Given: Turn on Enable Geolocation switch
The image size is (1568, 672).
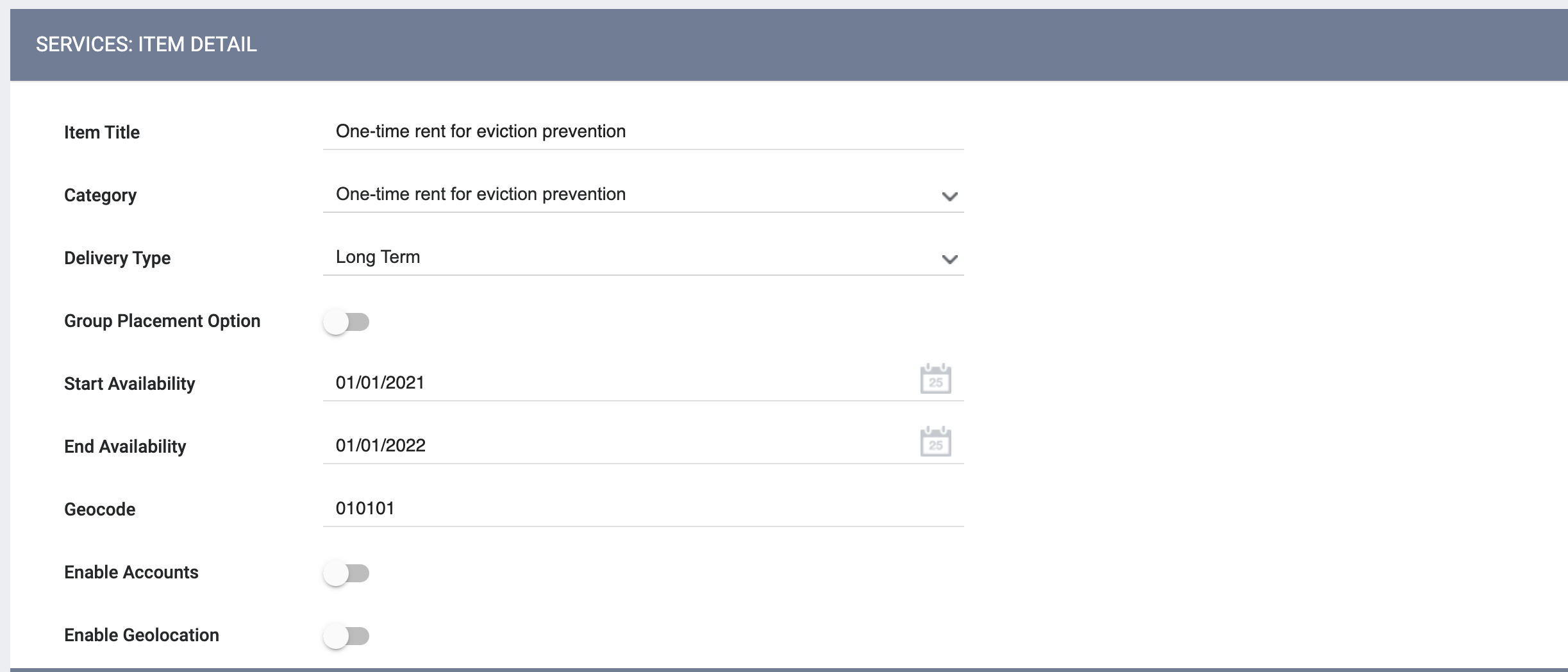Looking at the screenshot, I should pyautogui.click(x=346, y=635).
